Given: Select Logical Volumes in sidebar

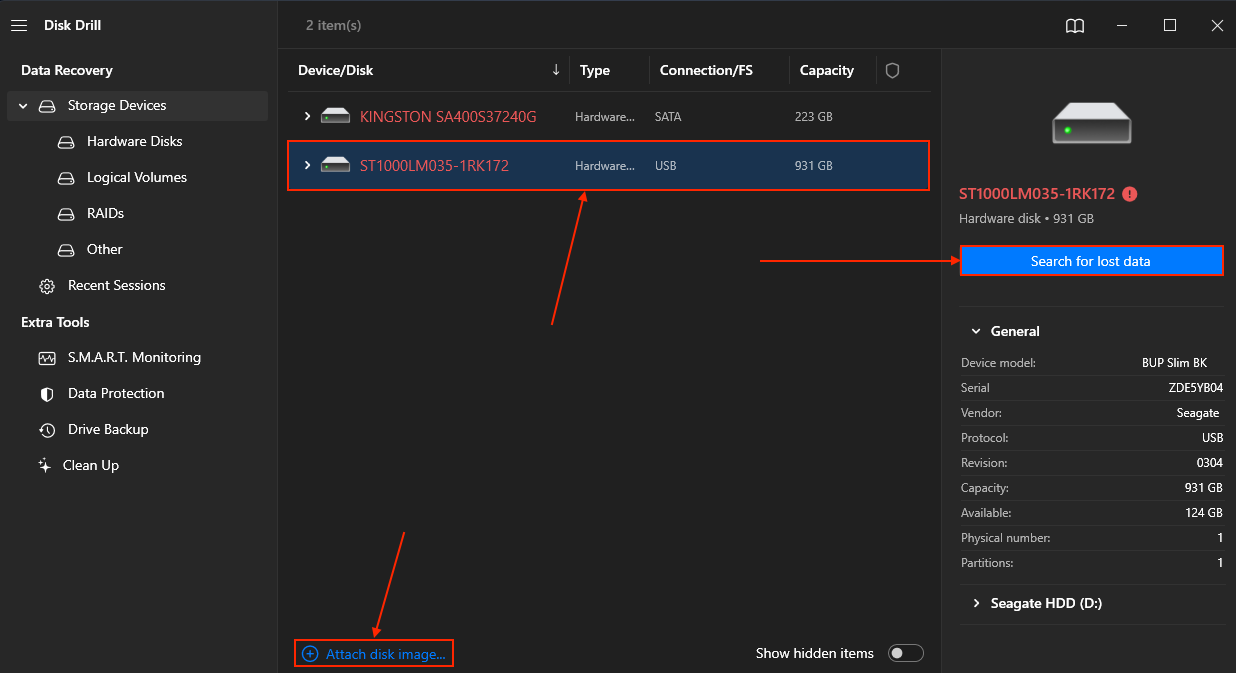Looking at the screenshot, I should (136, 178).
